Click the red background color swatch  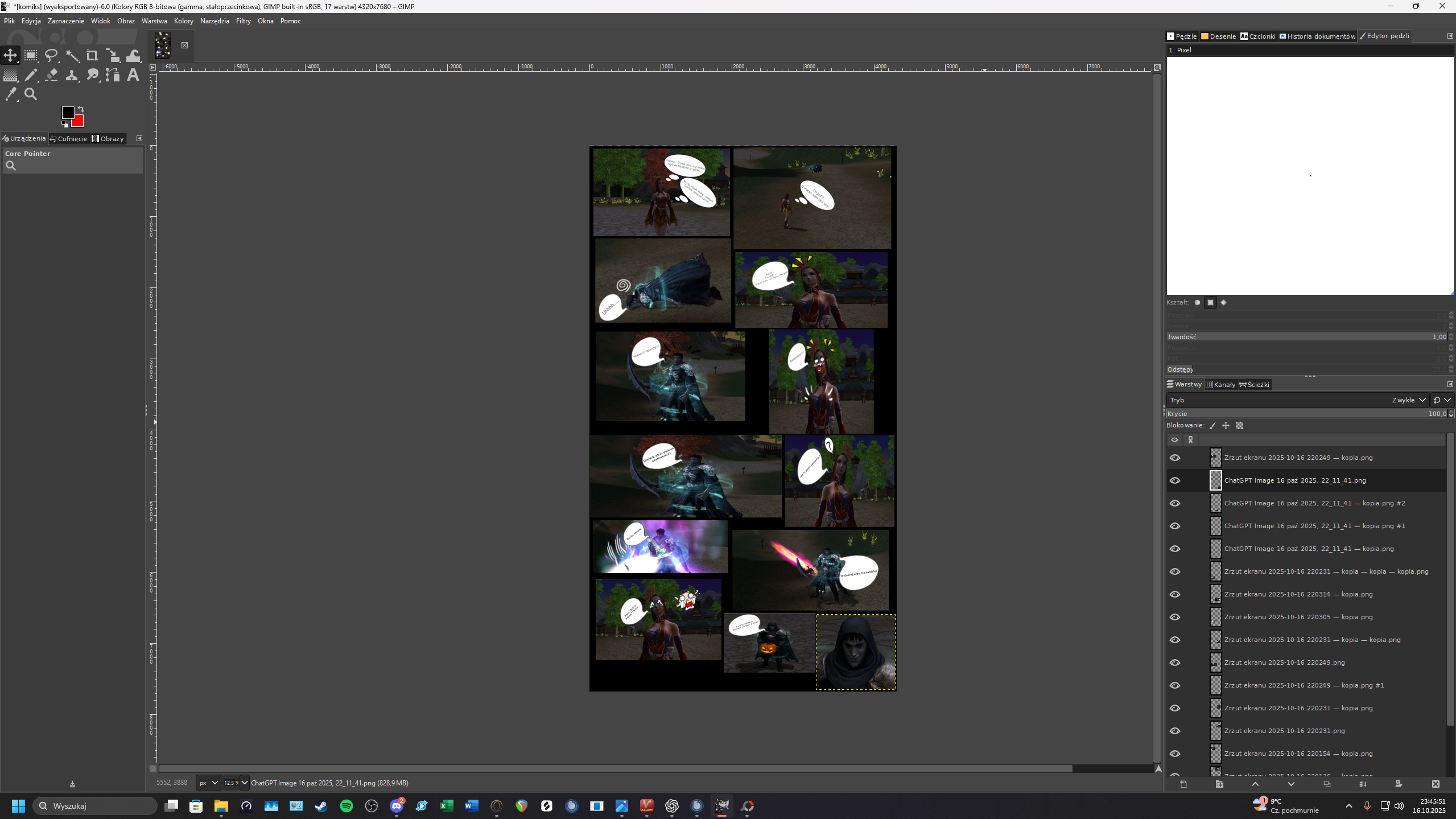[x=79, y=122]
